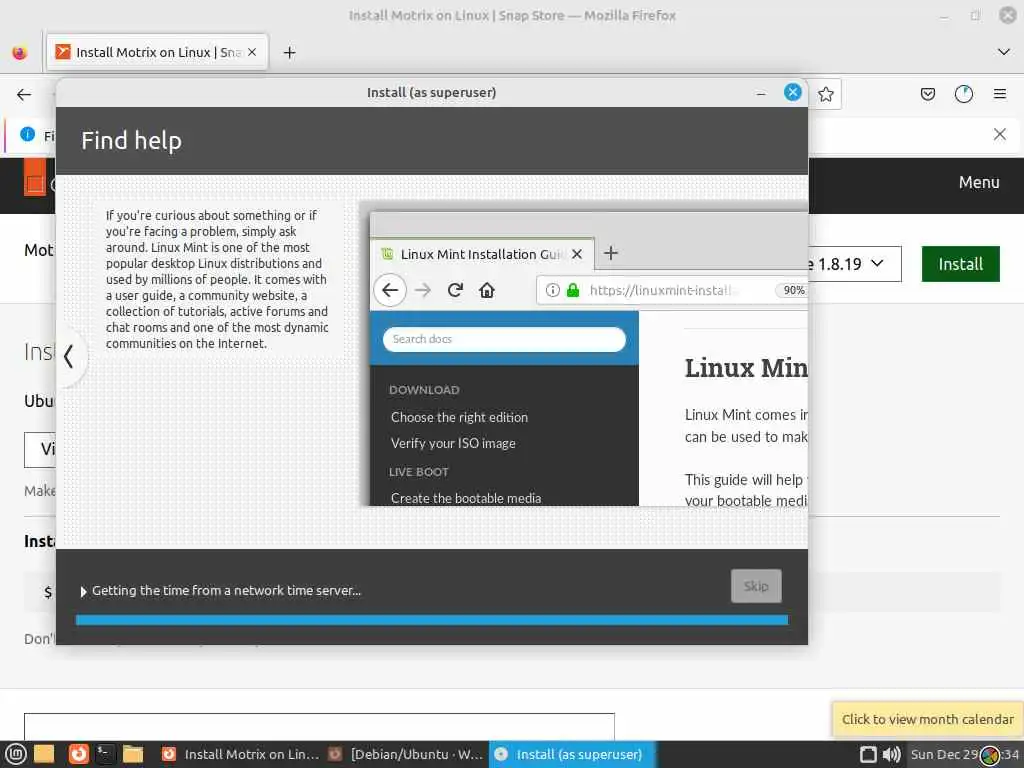Bookmark this page with the star icon

tap(825, 95)
